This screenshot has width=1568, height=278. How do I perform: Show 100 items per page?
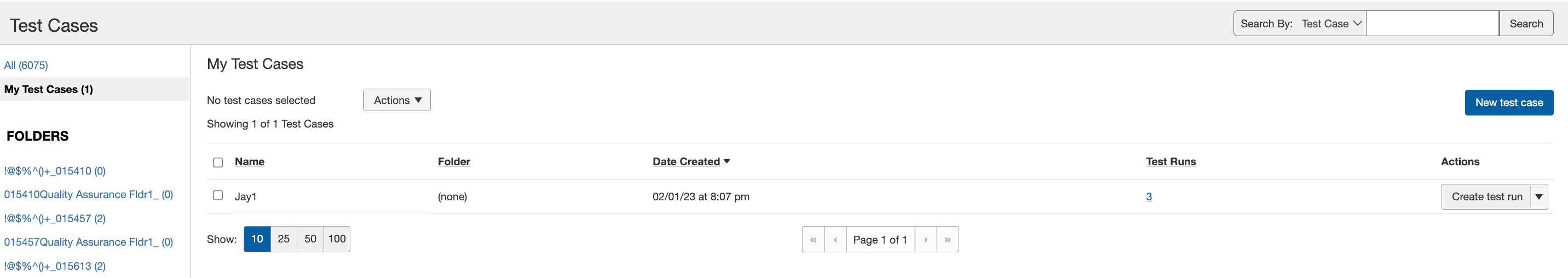pyautogui.click(x=337, y=239)
